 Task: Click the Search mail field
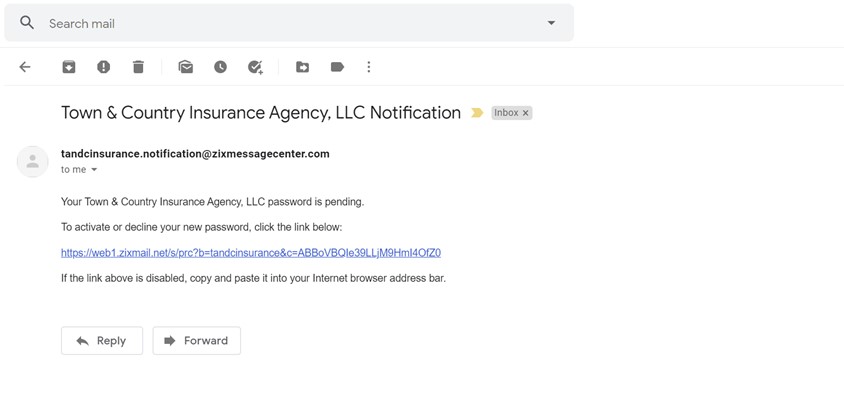click(x=289, y=23)
